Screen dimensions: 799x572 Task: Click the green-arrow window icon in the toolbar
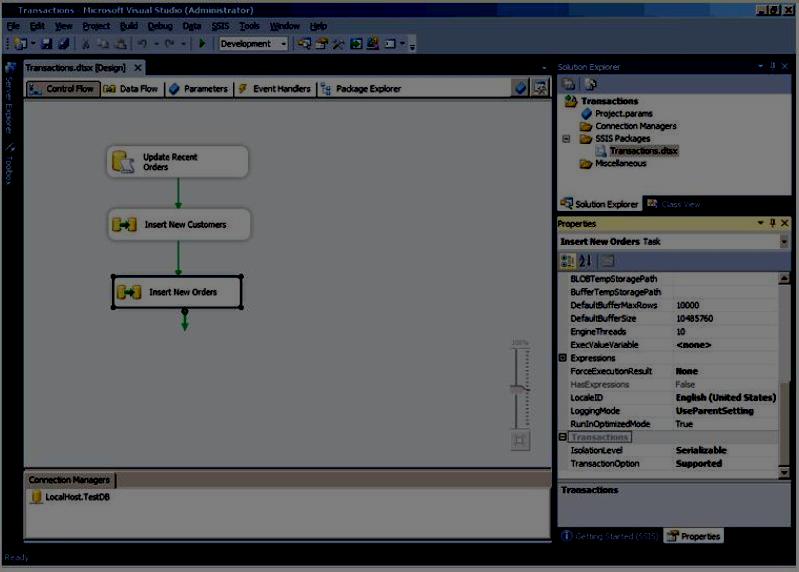click(x=356, y=44)
